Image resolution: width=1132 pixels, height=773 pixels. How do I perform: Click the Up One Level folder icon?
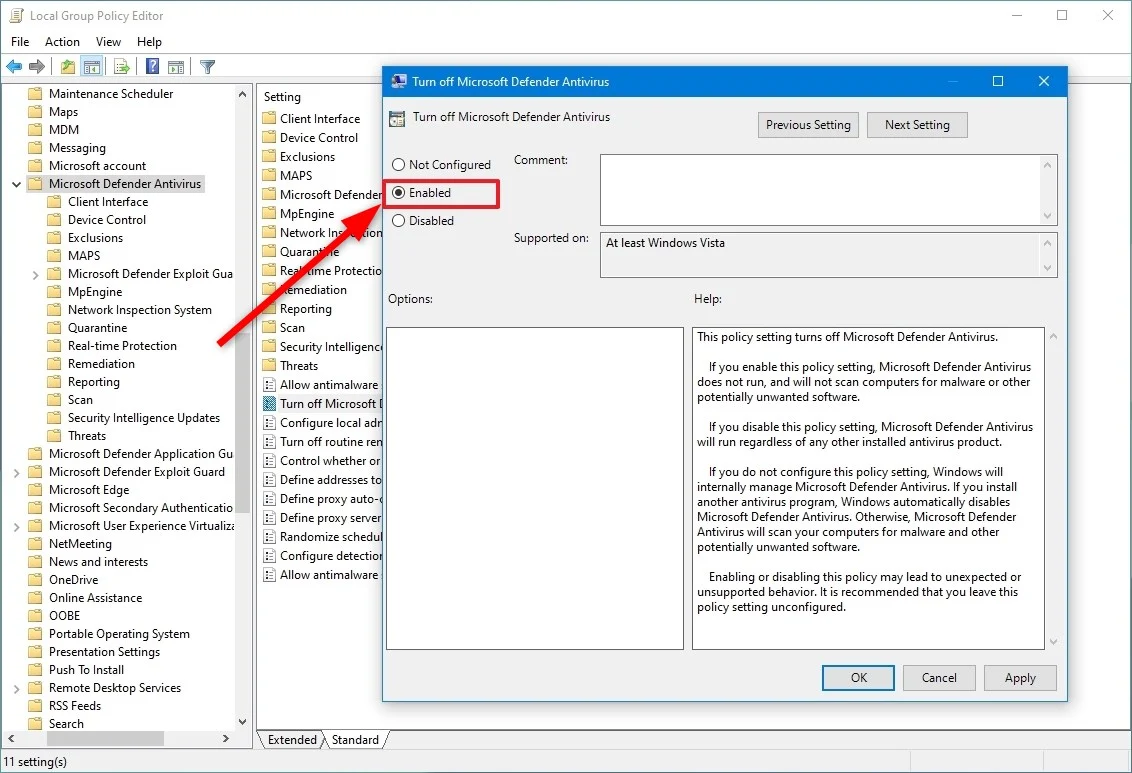point(67,67)
